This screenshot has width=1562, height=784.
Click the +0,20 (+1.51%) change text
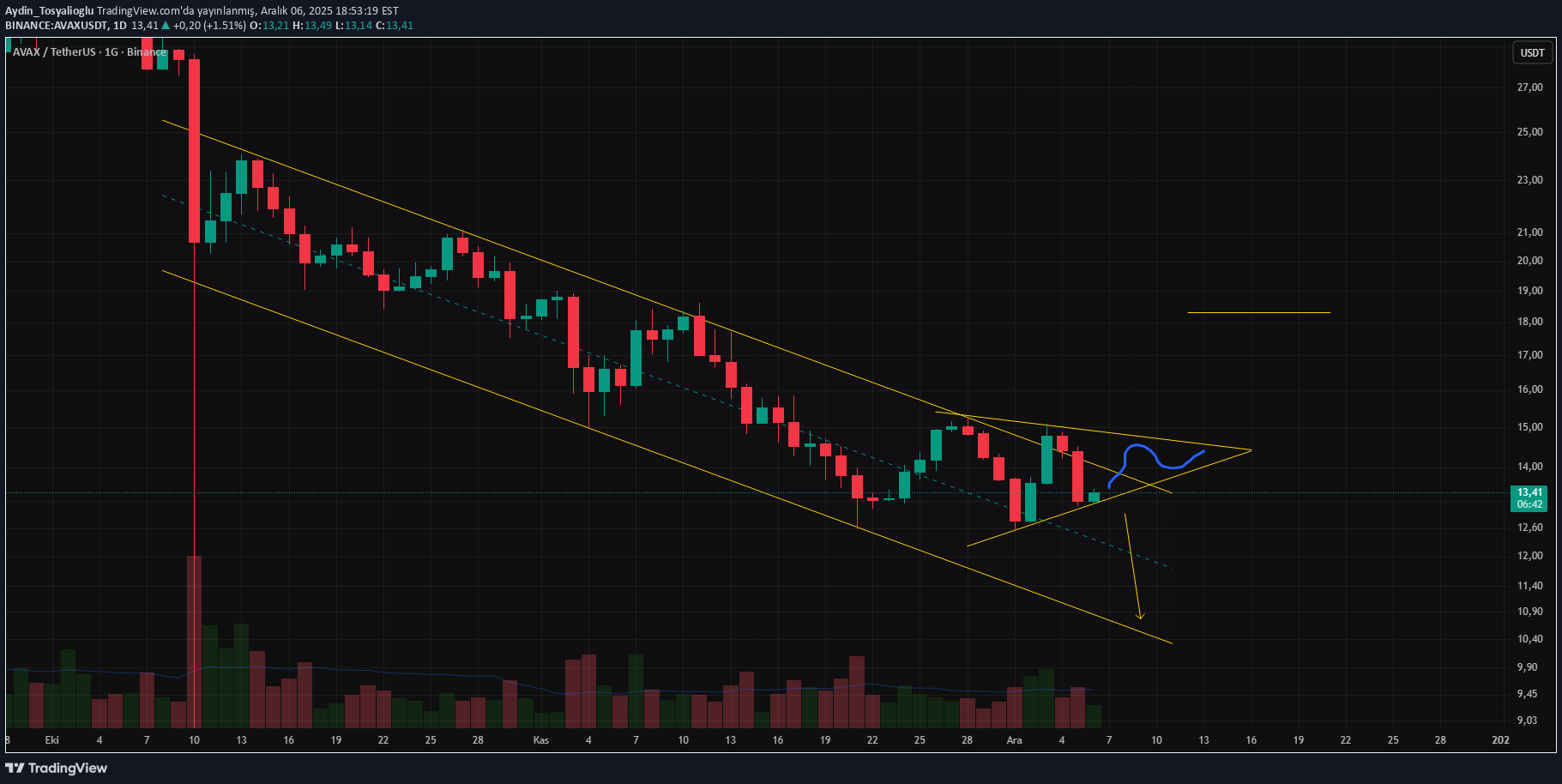(209, 26)
